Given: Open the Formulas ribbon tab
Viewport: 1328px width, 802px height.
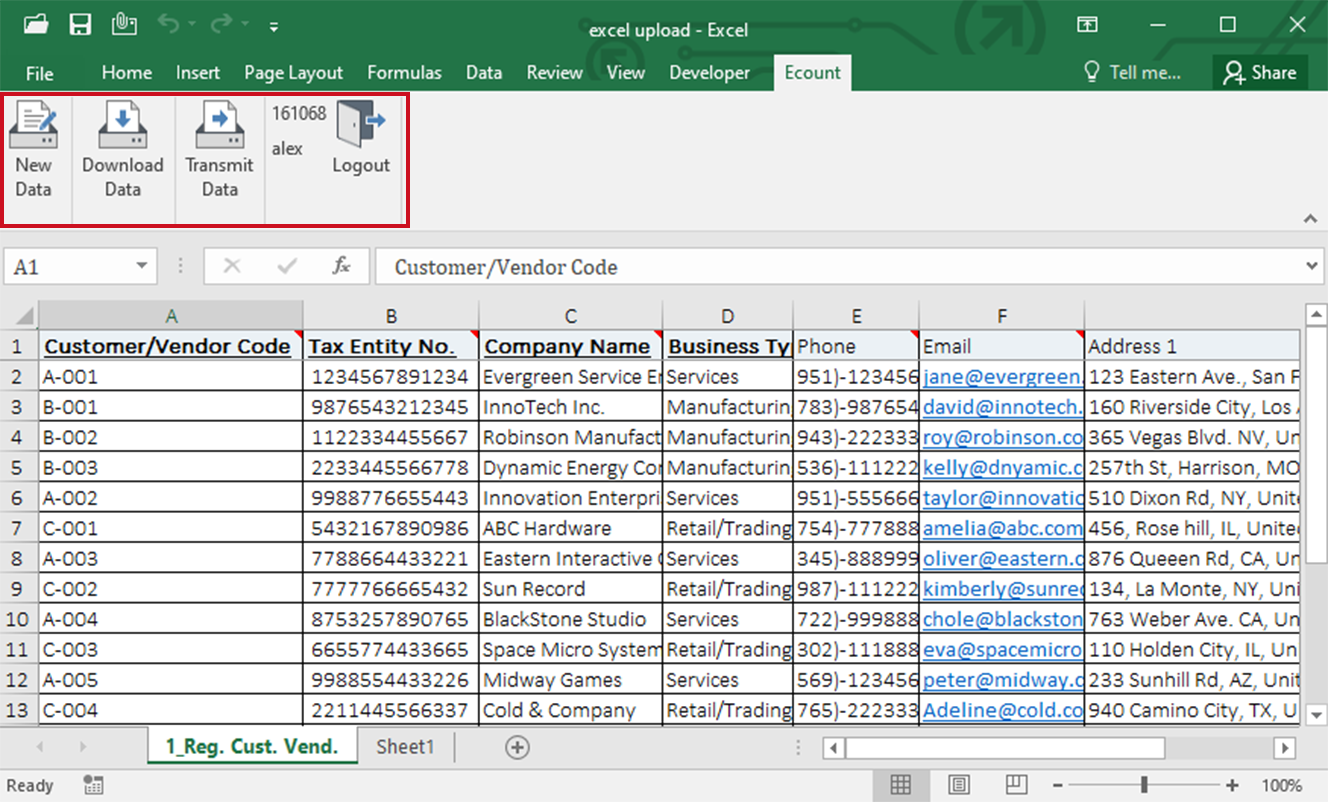Looking at the screenshot, I should [x=404, y=73].
